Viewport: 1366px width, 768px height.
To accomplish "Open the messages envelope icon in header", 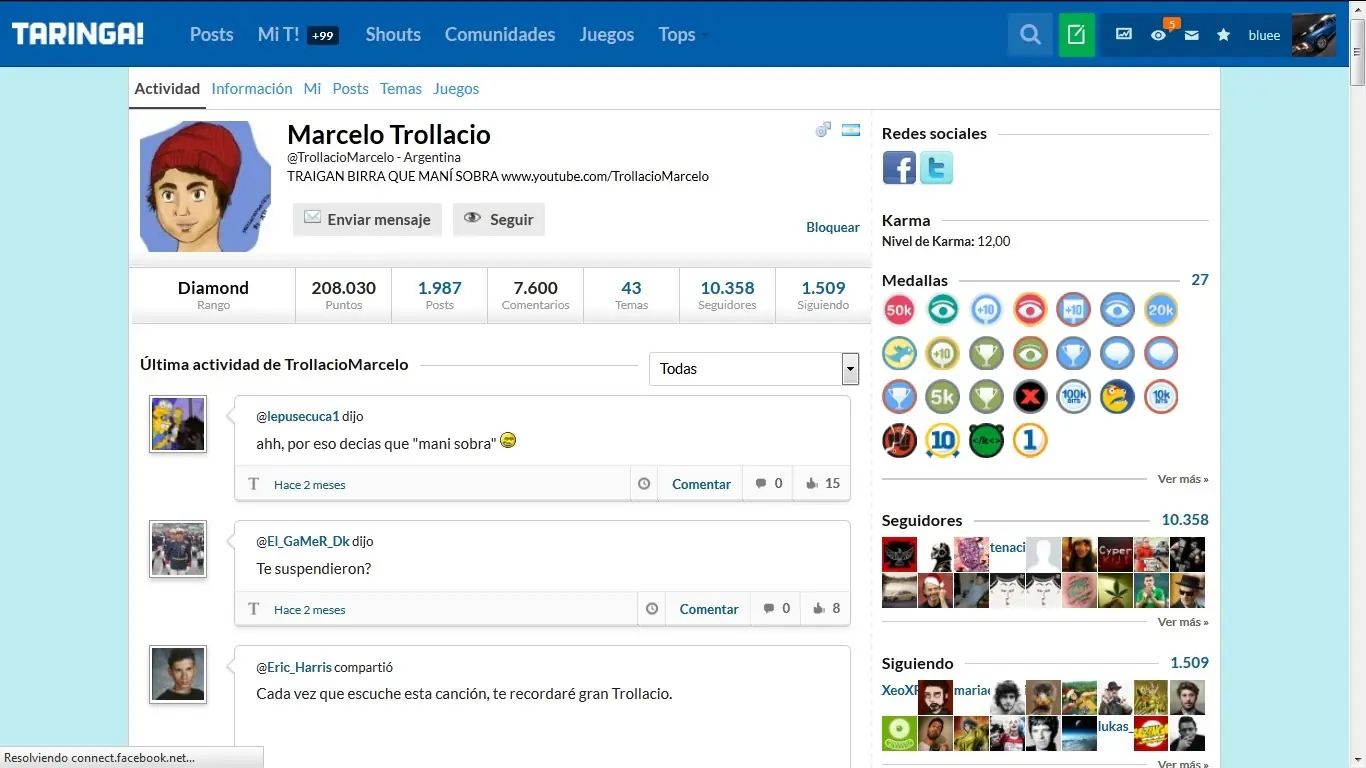I will (1191, 35).
